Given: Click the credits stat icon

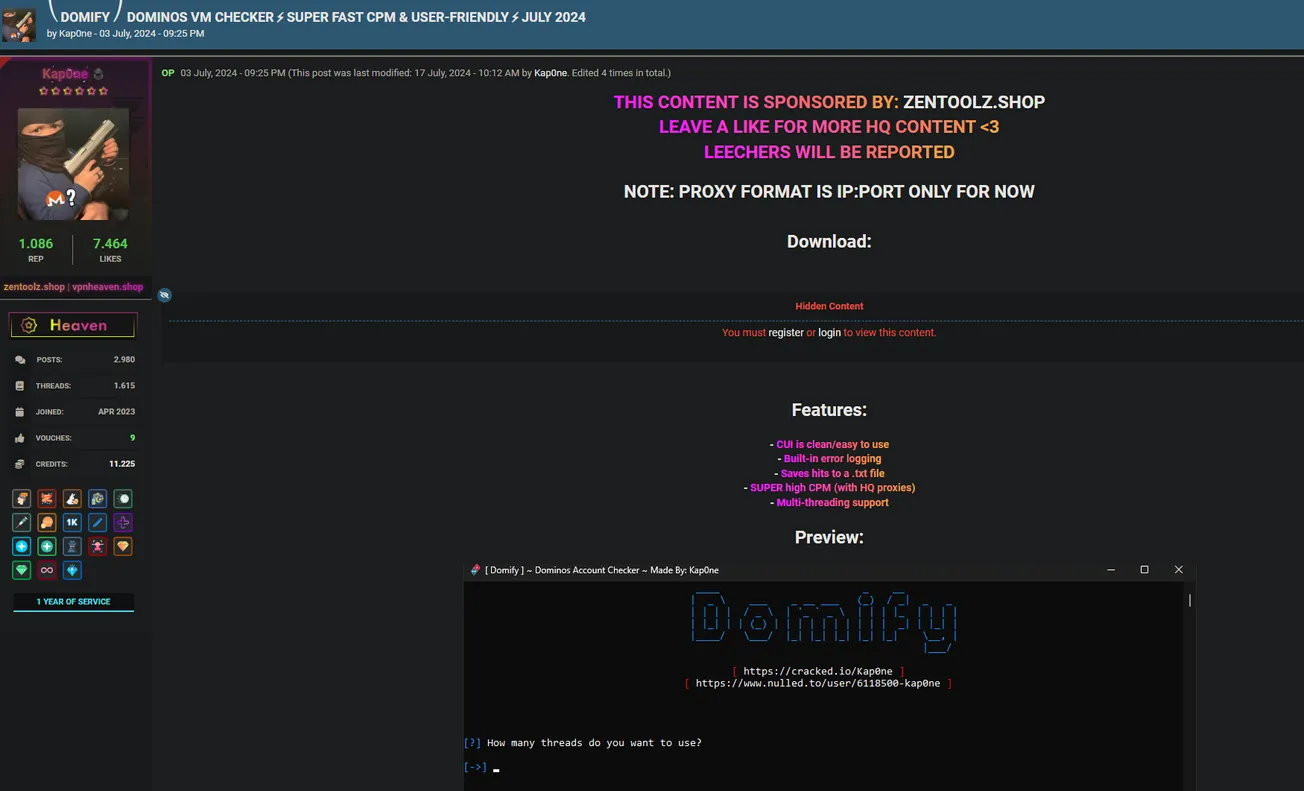Looking at the screenshot, I should point(21,463).
